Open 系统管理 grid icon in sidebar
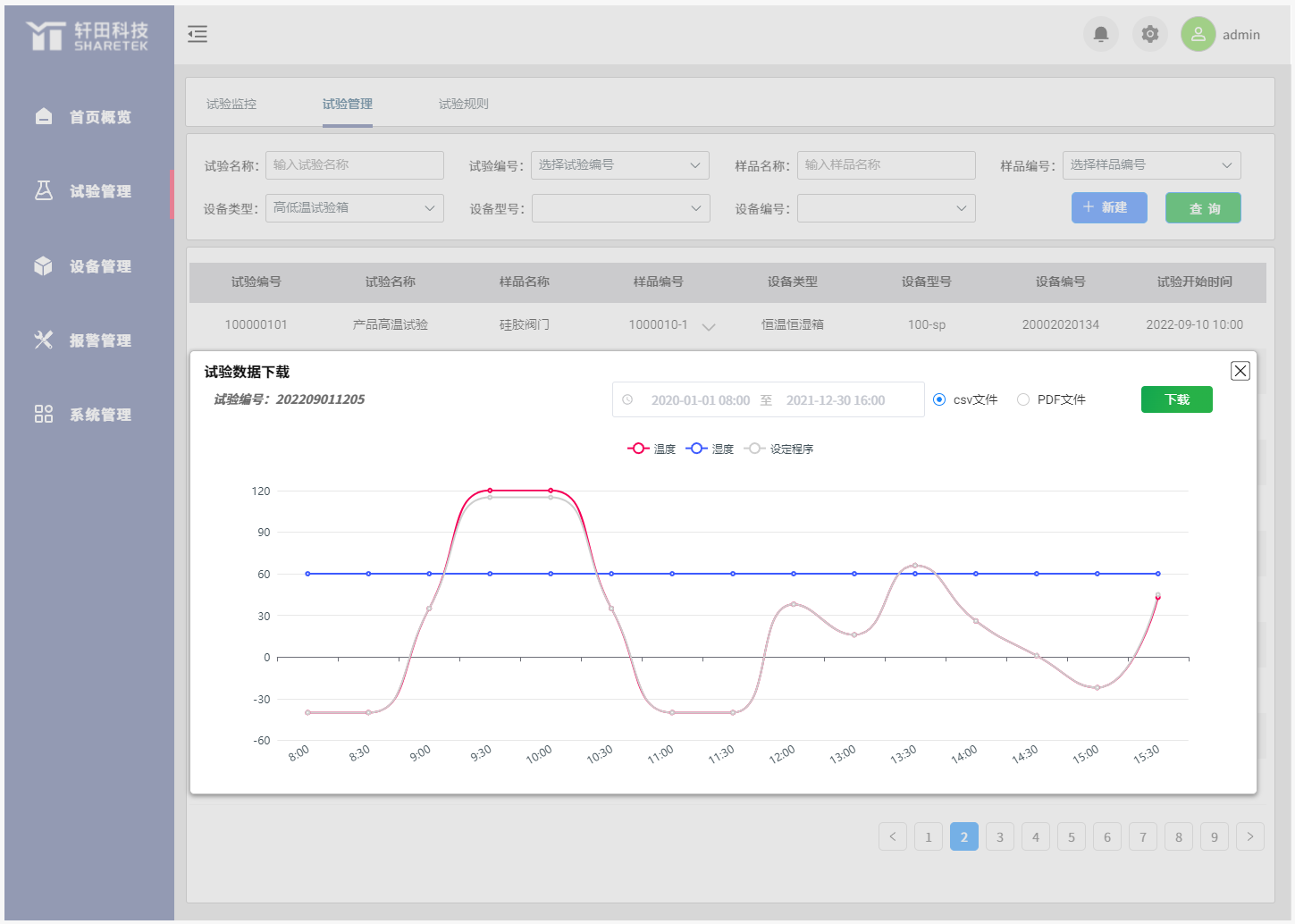 (x=44, y=415)
